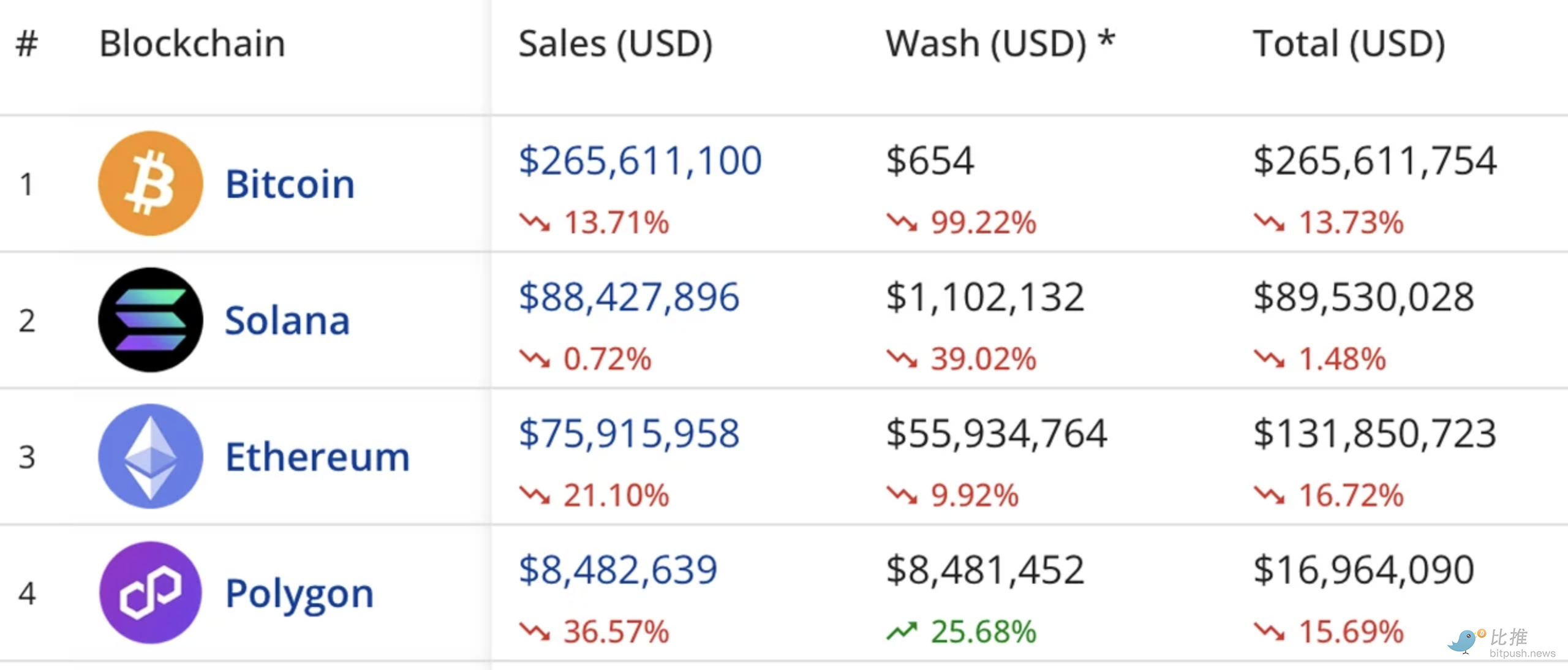Sort by the Wash (USD) column header
Screen dimensions: 1568x670
[1000, 44]
